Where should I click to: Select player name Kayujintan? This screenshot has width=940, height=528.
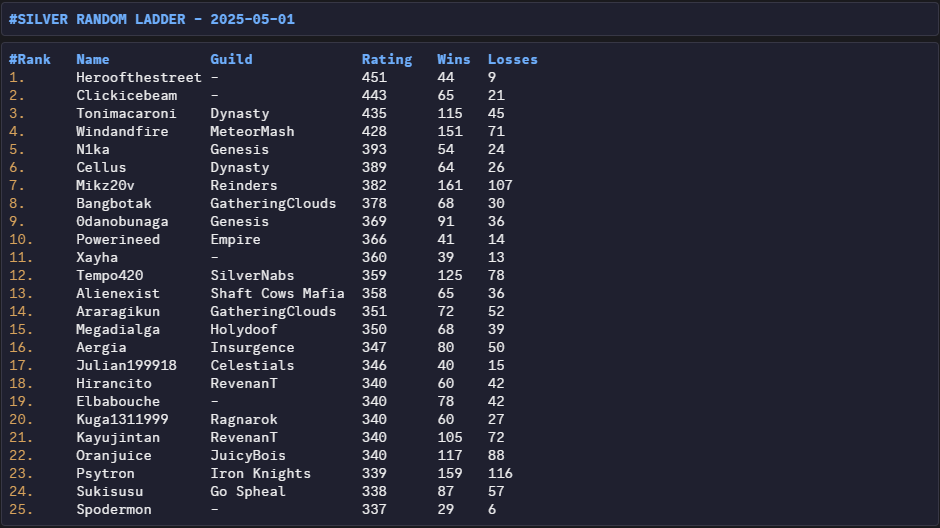pyautogui.click(x=118, y=437)
